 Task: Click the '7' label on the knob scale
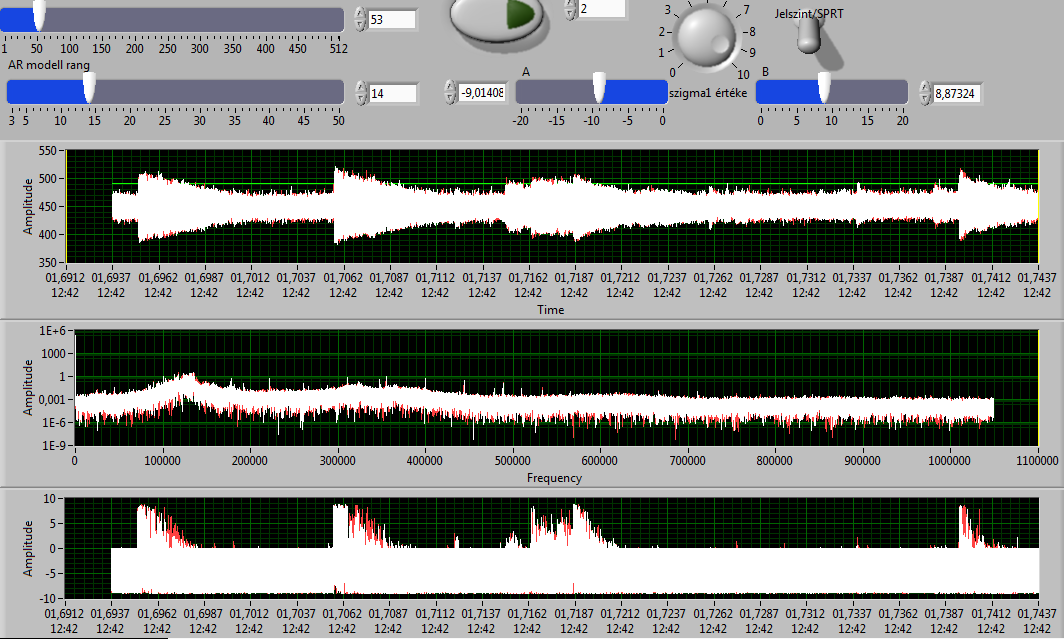746,9
